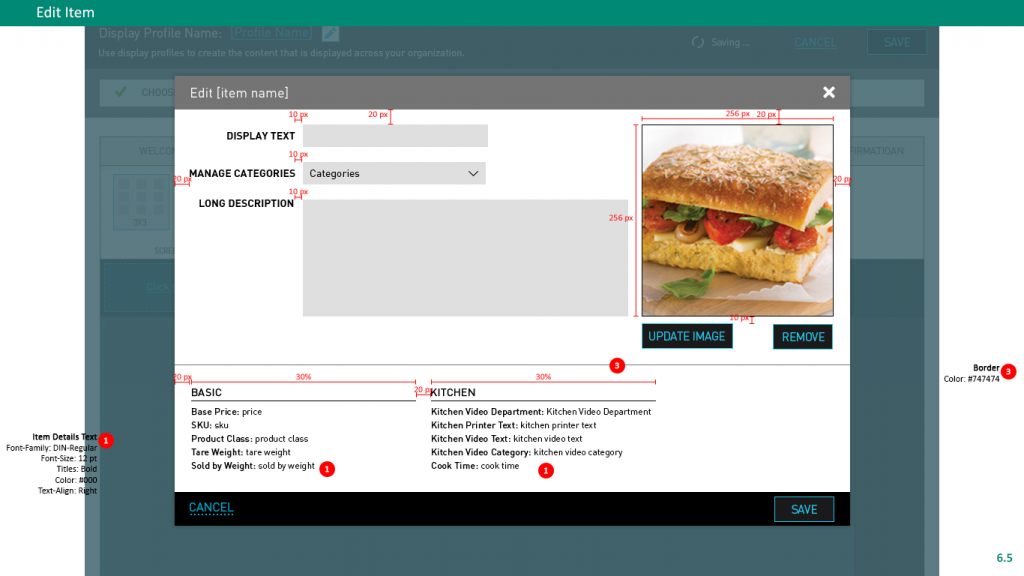Click red marker 1 beside Item Details Text
Viewport: 1024px width, 576px height.
coord(106,440)
